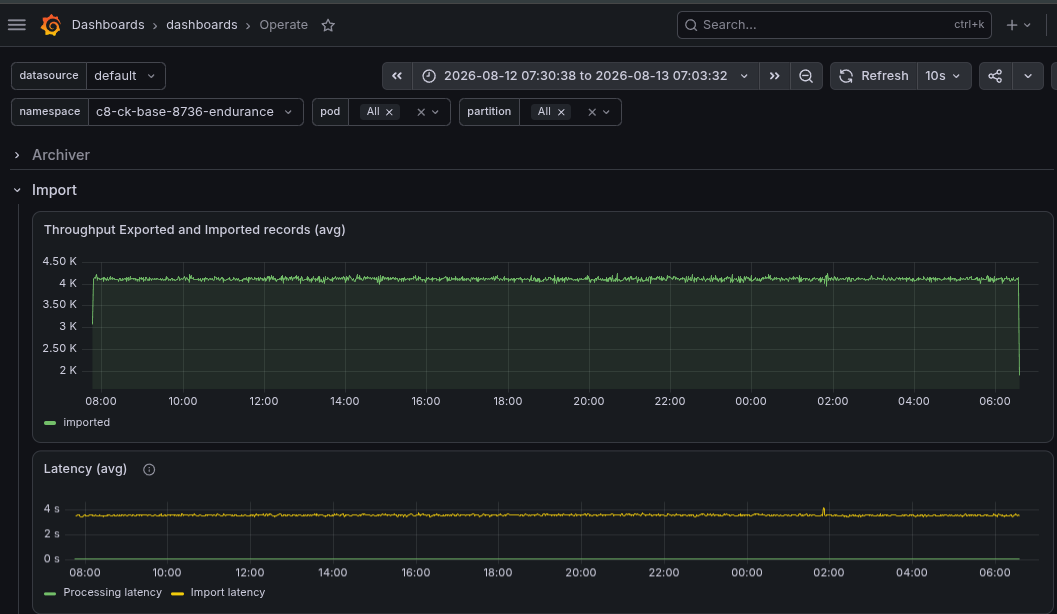The width and height of the screenshot is (1057, 614).
Task: Click the Throughput Exported and Imported records title
Action: click(x=195, y=230)
